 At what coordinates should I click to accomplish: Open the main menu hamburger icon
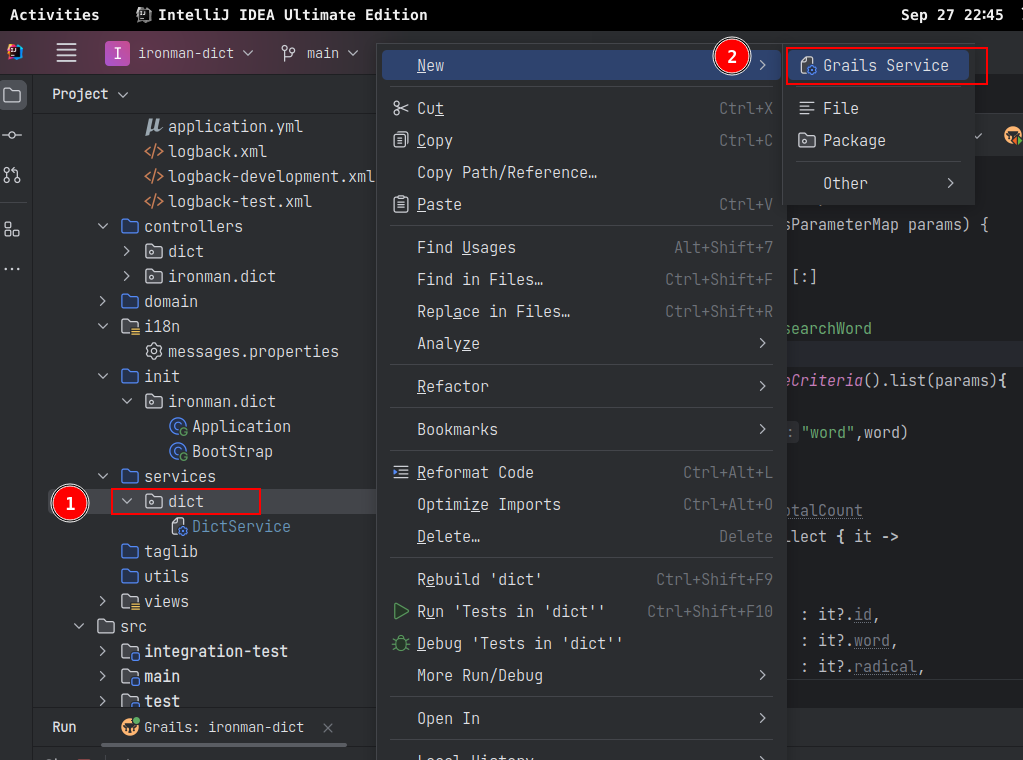[x=66, y=53]
